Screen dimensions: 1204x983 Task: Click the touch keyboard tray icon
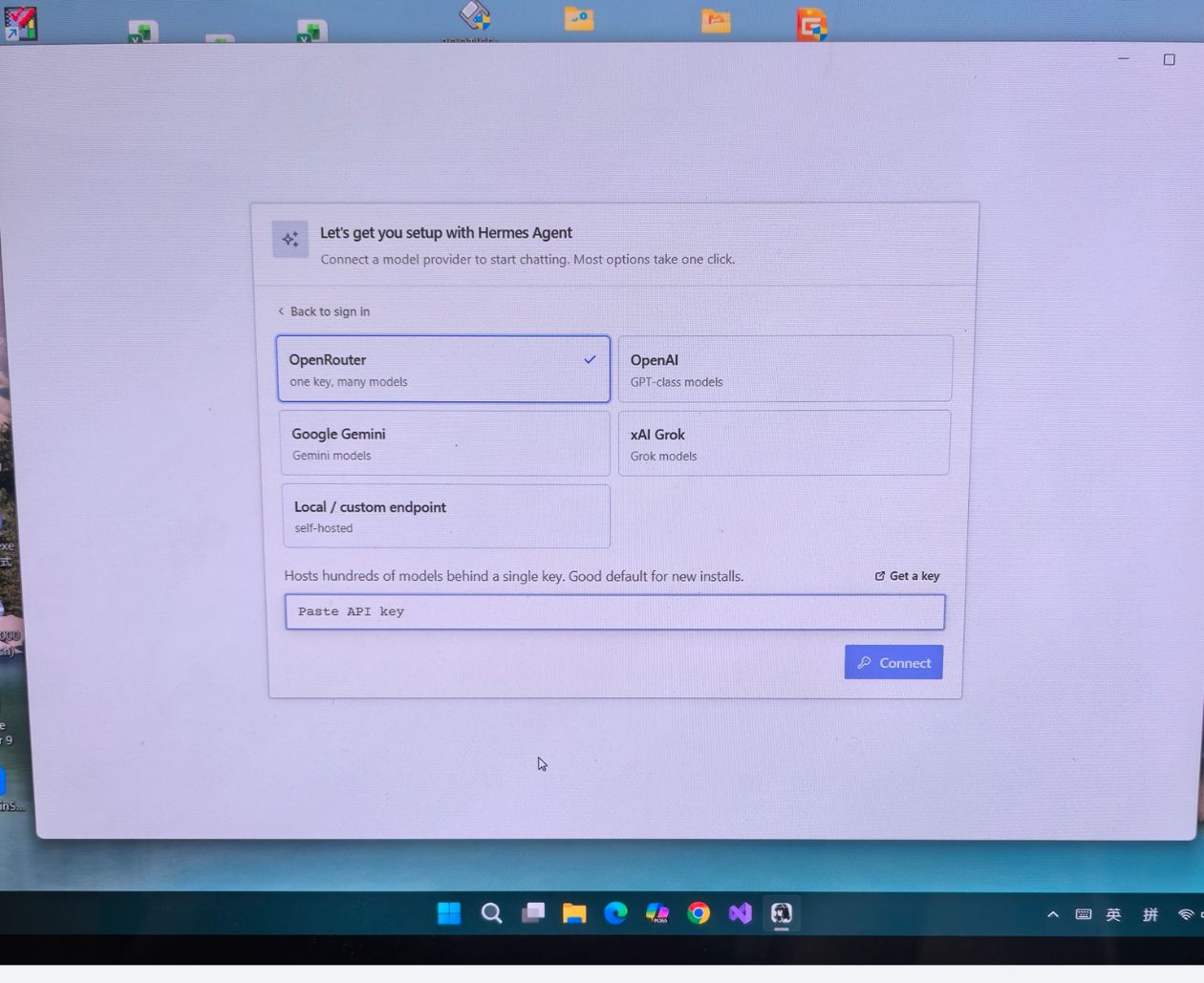click(1084, 914)
